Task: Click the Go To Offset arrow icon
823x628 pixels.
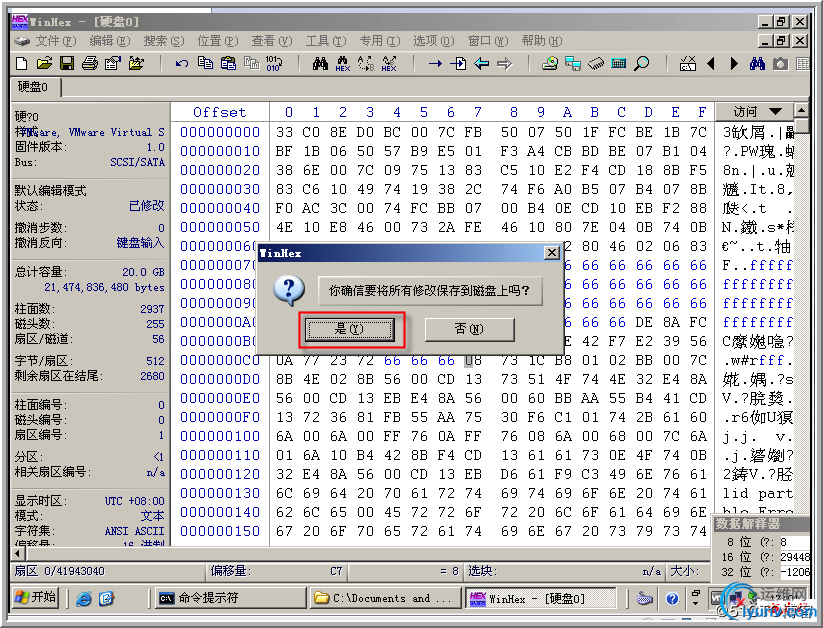Action: 435,64
